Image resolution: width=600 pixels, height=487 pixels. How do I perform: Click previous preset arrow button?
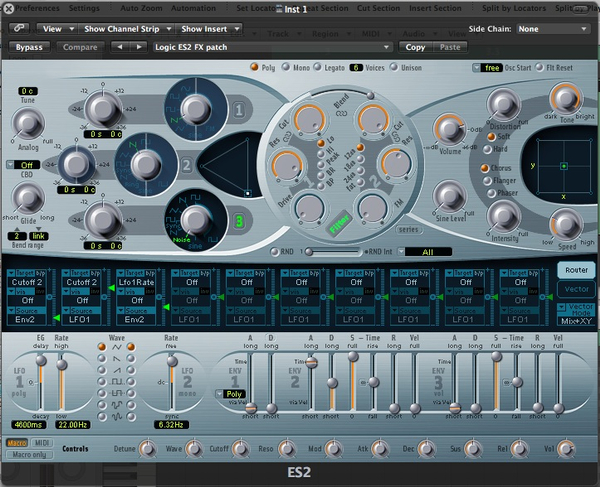[x=120, y=47]
